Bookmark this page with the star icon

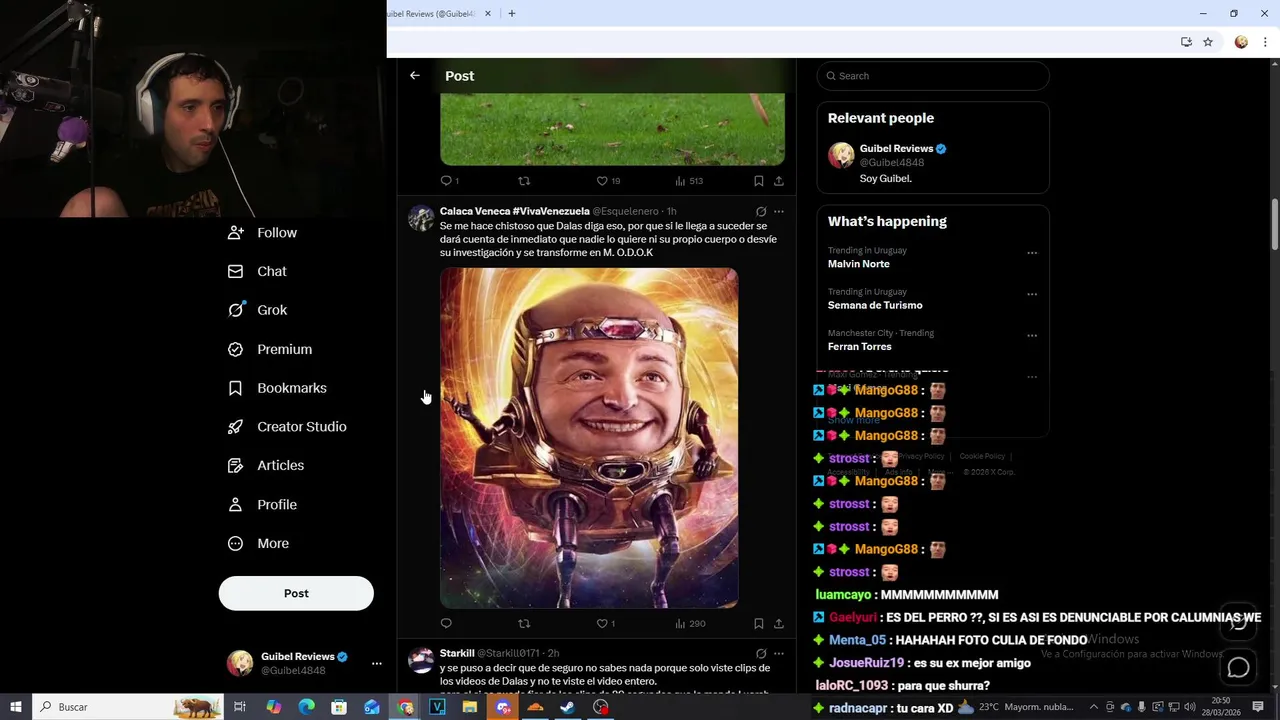tap(1208, 42)
